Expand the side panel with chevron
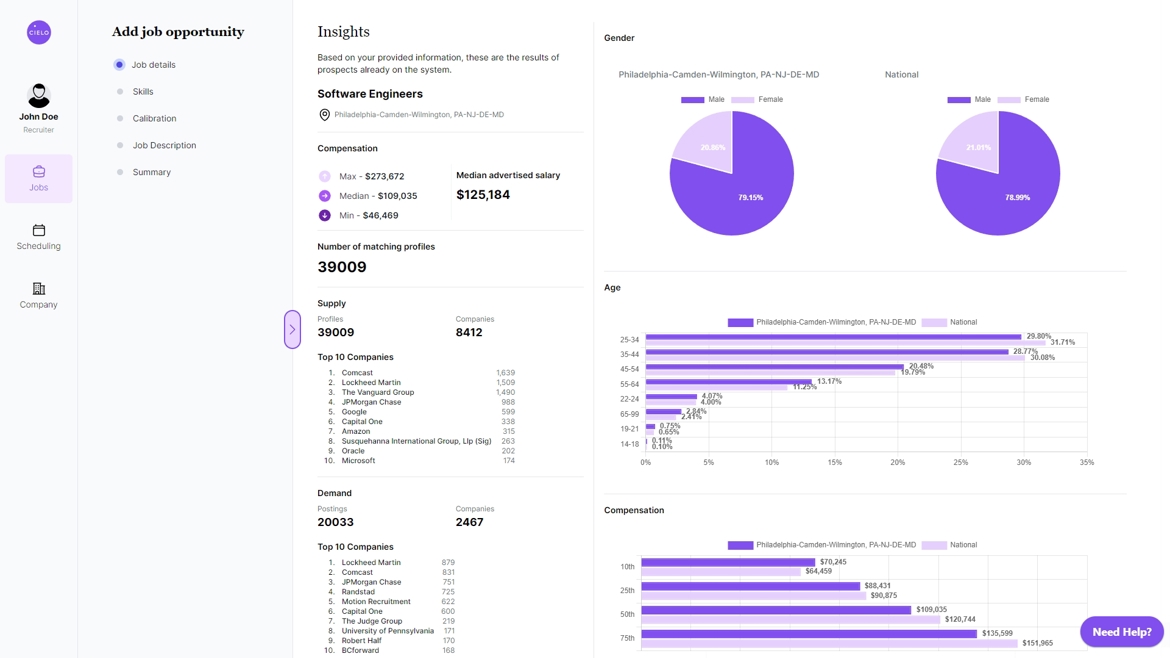Image resolution: width=1170 pixels, height=658 pixels. (292, 329)
